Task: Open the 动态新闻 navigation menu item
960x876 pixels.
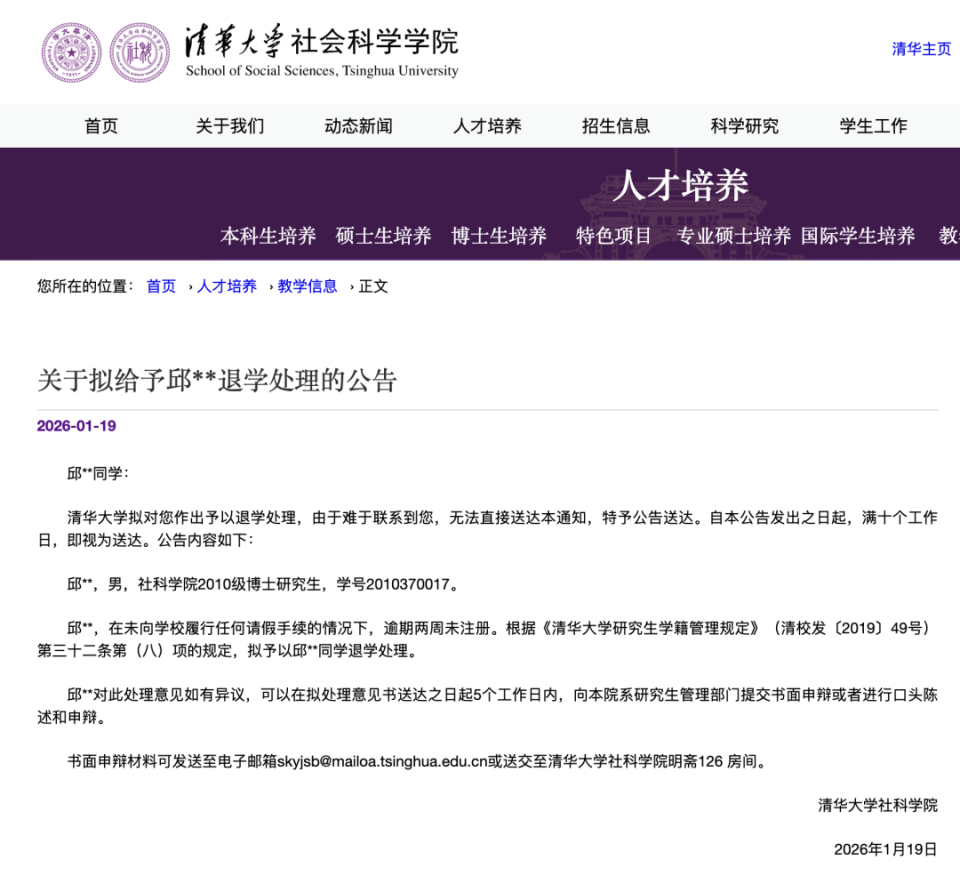Action: [x=357, y=126]
